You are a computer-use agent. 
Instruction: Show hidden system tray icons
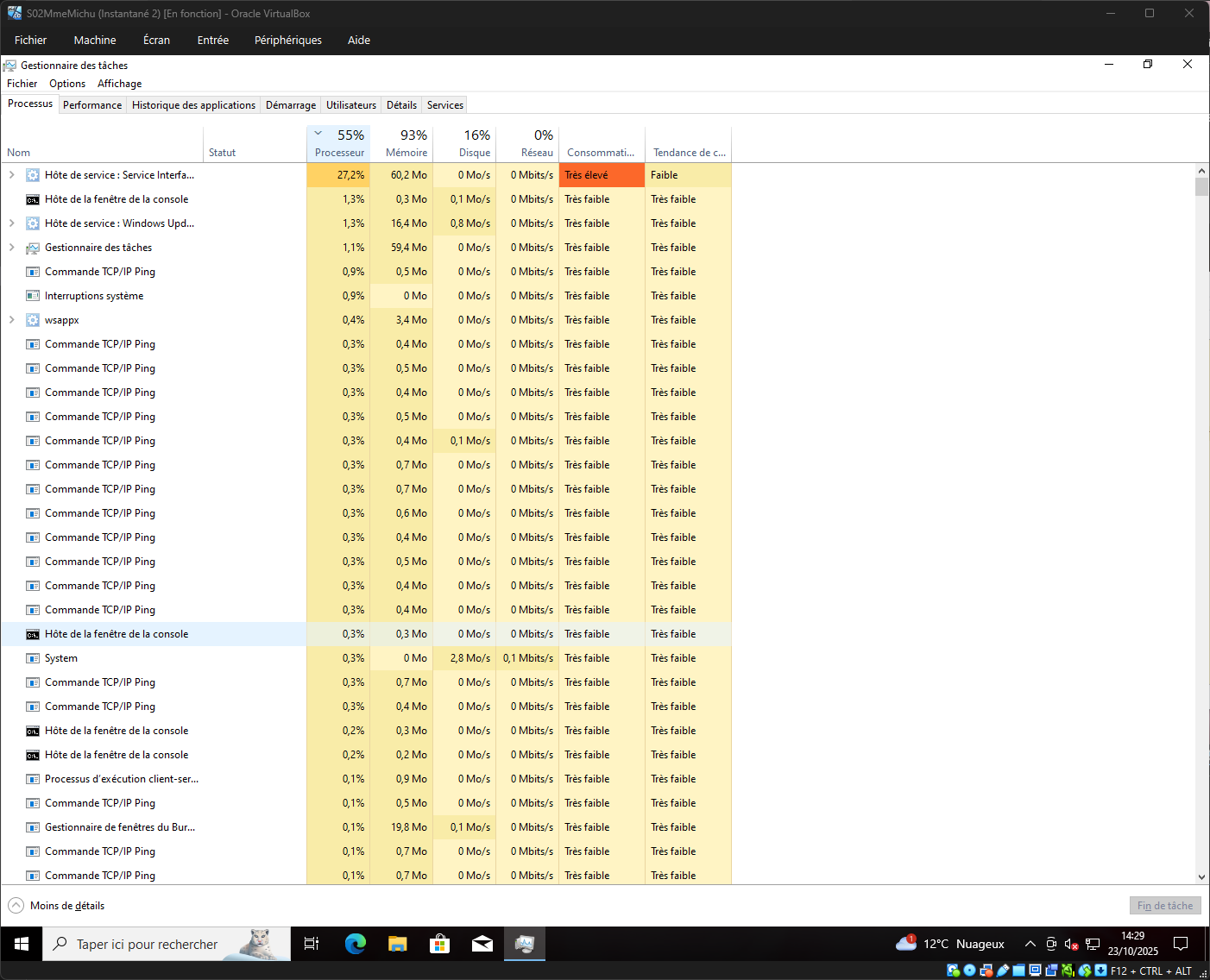click(1030, 944)
